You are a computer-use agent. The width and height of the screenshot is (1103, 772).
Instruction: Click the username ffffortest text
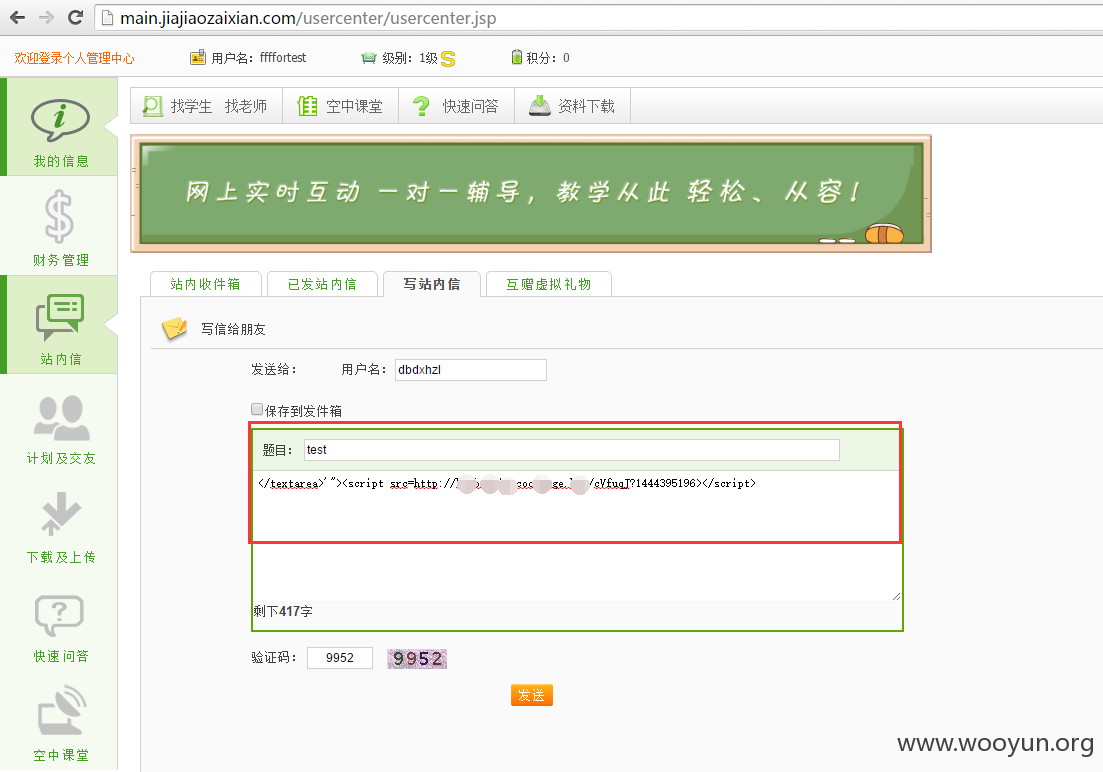click(x=283, y=58)
